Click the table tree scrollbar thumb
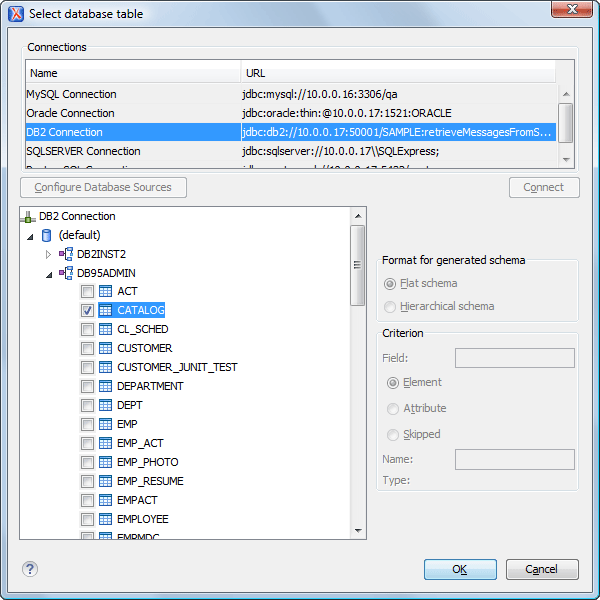Viewport: 600px width, 600px height. pos(357,265)
